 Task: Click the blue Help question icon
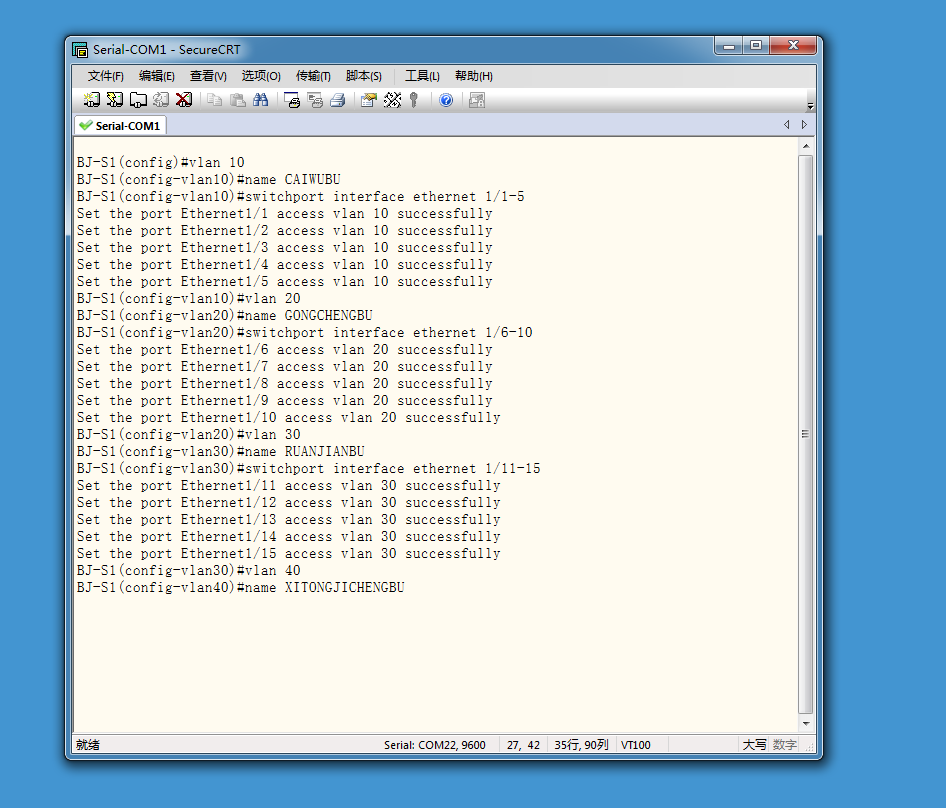point(446,100)
